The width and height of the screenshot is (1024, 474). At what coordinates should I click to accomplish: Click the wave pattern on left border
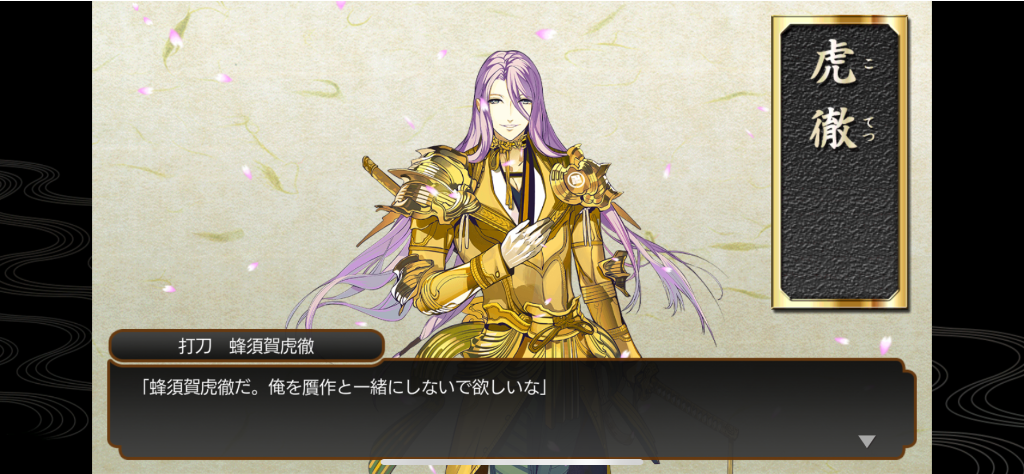point(45,294)
